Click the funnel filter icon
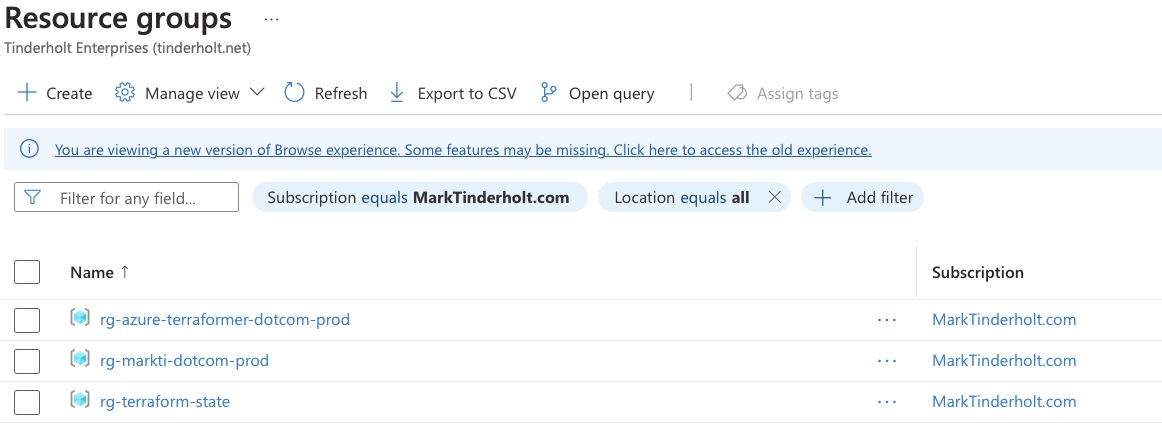1162x446 pixels. pyautogui.click(x=32, y=197)
